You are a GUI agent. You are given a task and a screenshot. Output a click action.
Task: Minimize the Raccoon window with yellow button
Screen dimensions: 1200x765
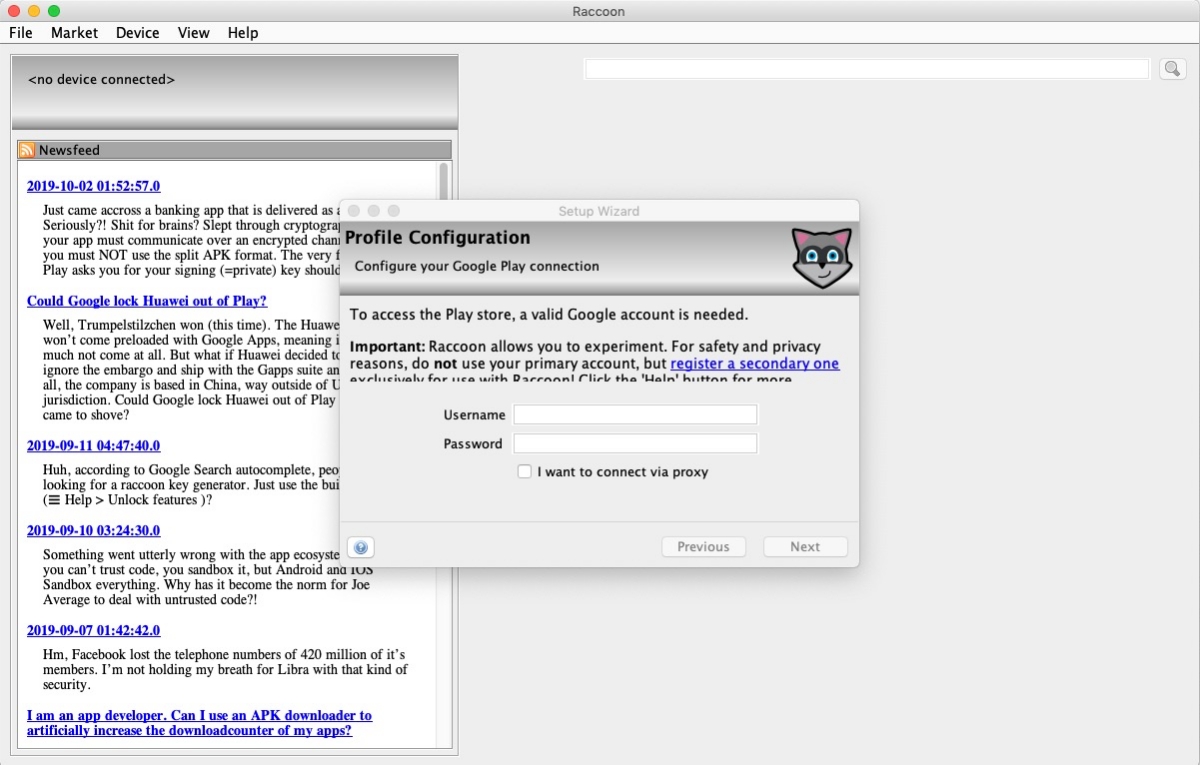click(x=34, y=11)
